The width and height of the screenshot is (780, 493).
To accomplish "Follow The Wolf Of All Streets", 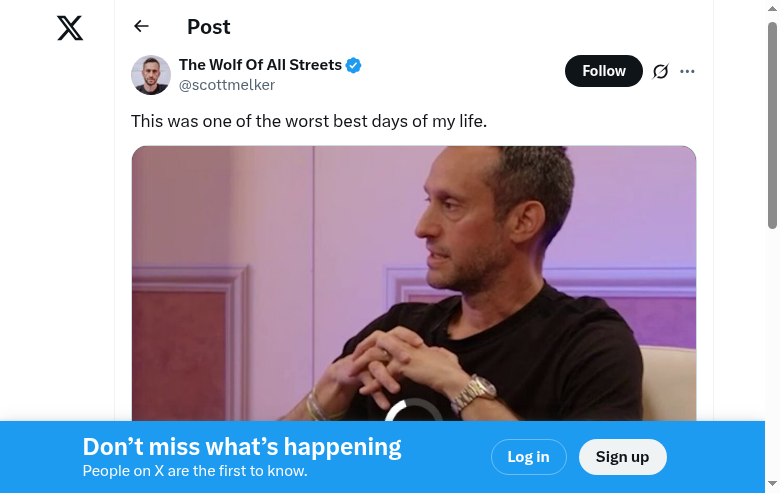I will click(603, 71).
